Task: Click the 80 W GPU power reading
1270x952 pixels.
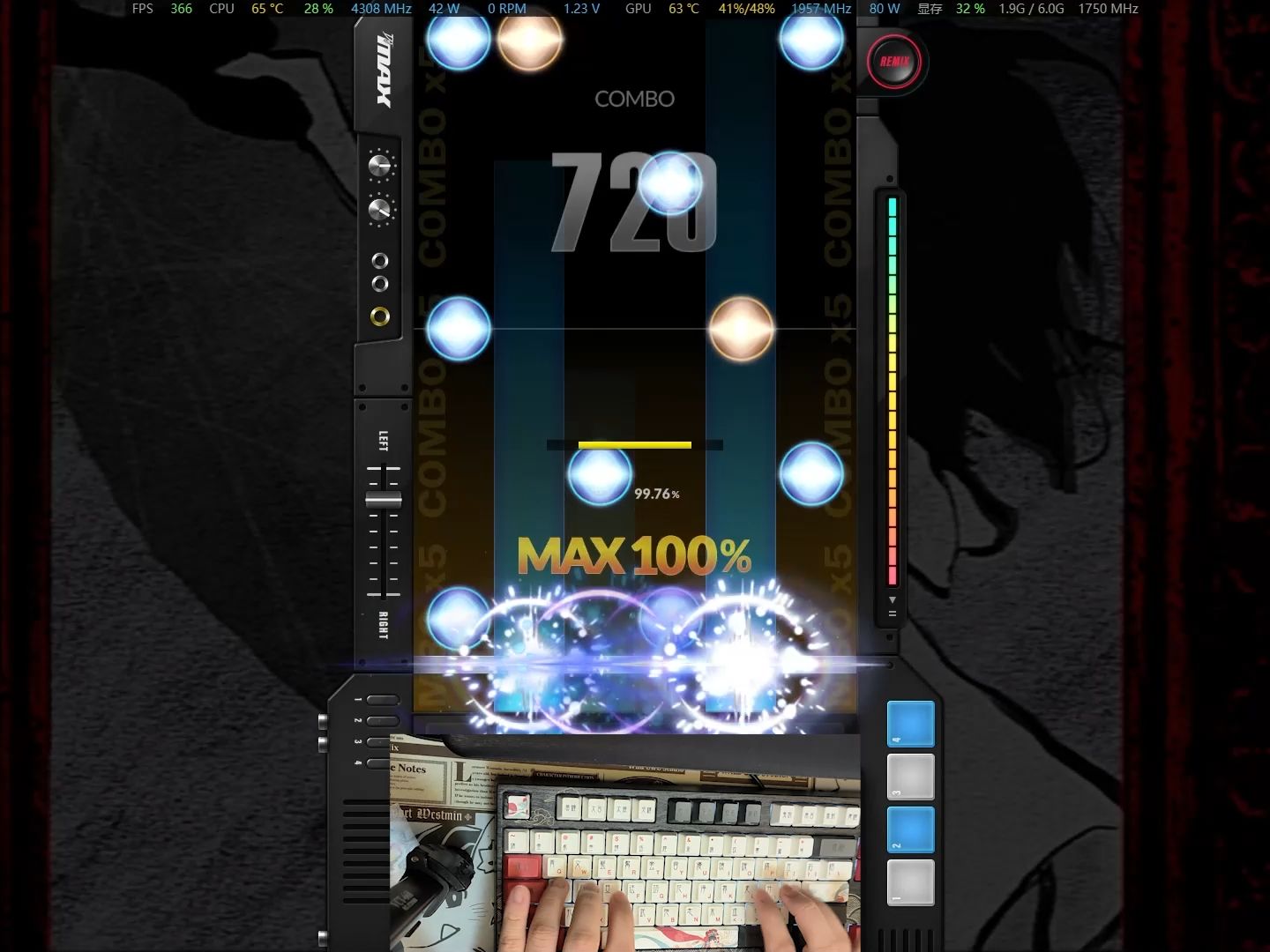Action: 885,9
